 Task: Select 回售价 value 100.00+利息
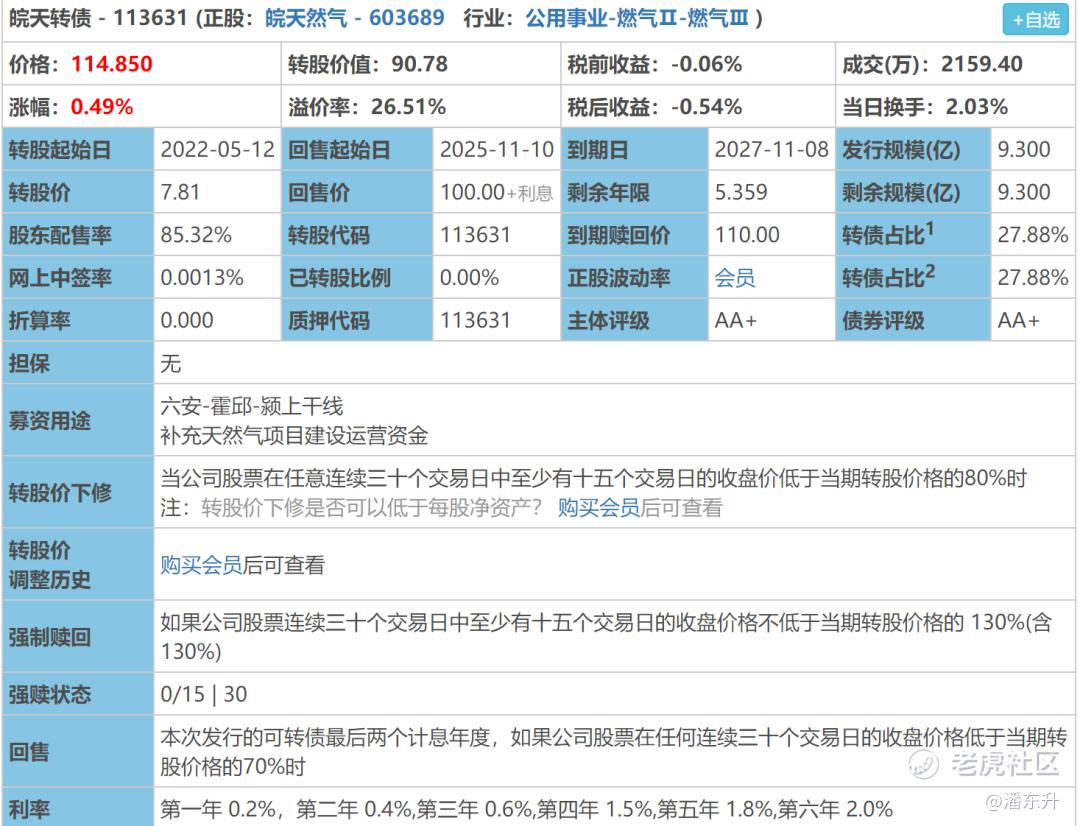click(x=497, y=192)
